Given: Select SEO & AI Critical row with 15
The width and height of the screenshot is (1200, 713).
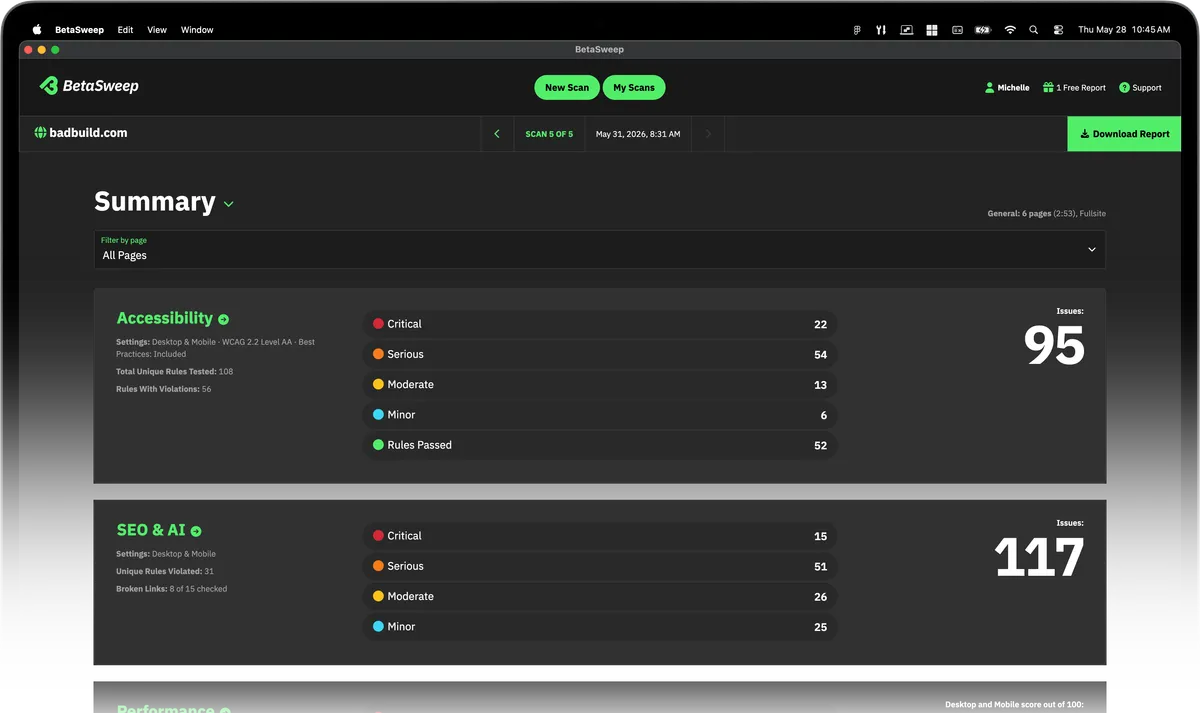Looking at the screenshot, I should coord(600,536).
